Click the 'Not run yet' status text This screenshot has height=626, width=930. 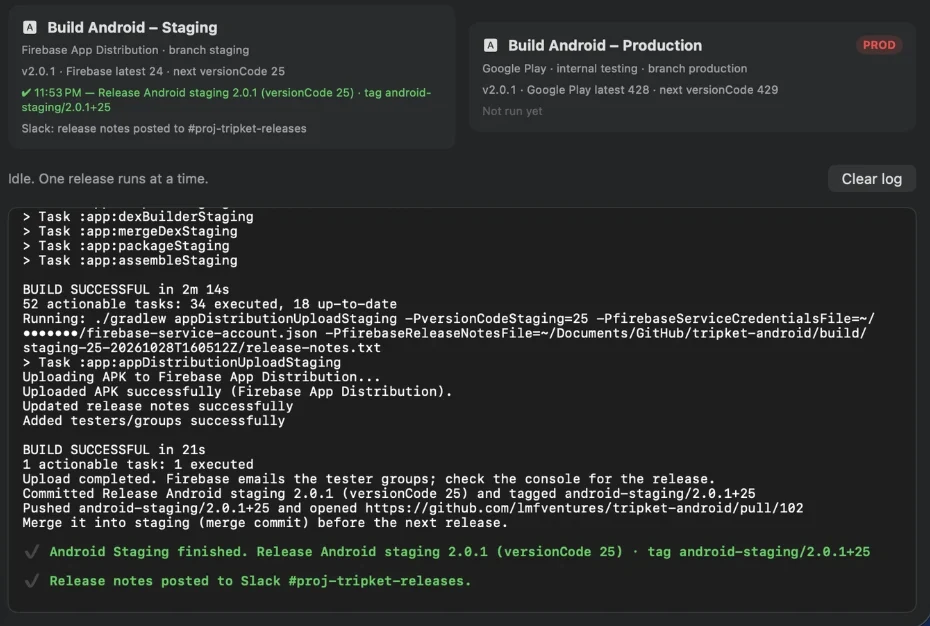tap(512, 111)
